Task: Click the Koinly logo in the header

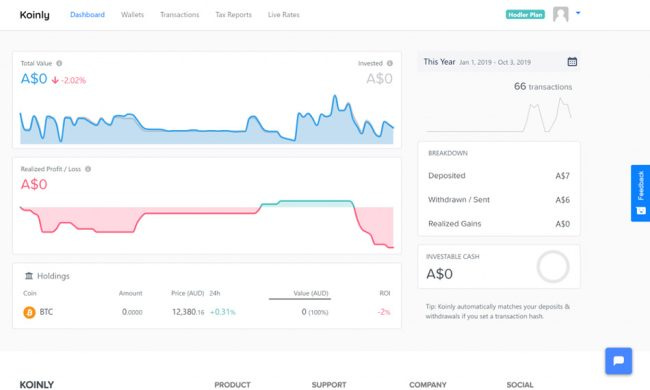Action: (x=34, y=15)
